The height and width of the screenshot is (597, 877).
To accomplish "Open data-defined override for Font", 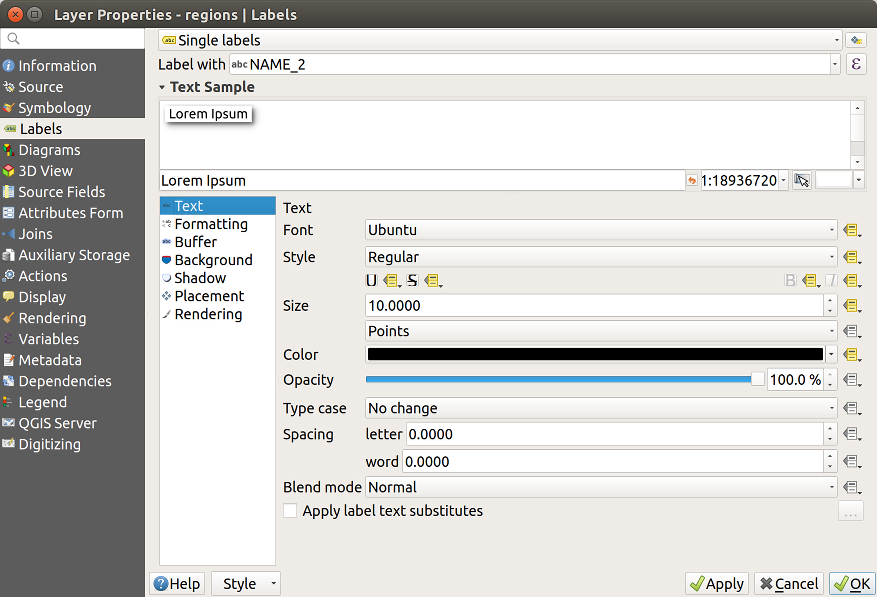I will pos(851,230).
